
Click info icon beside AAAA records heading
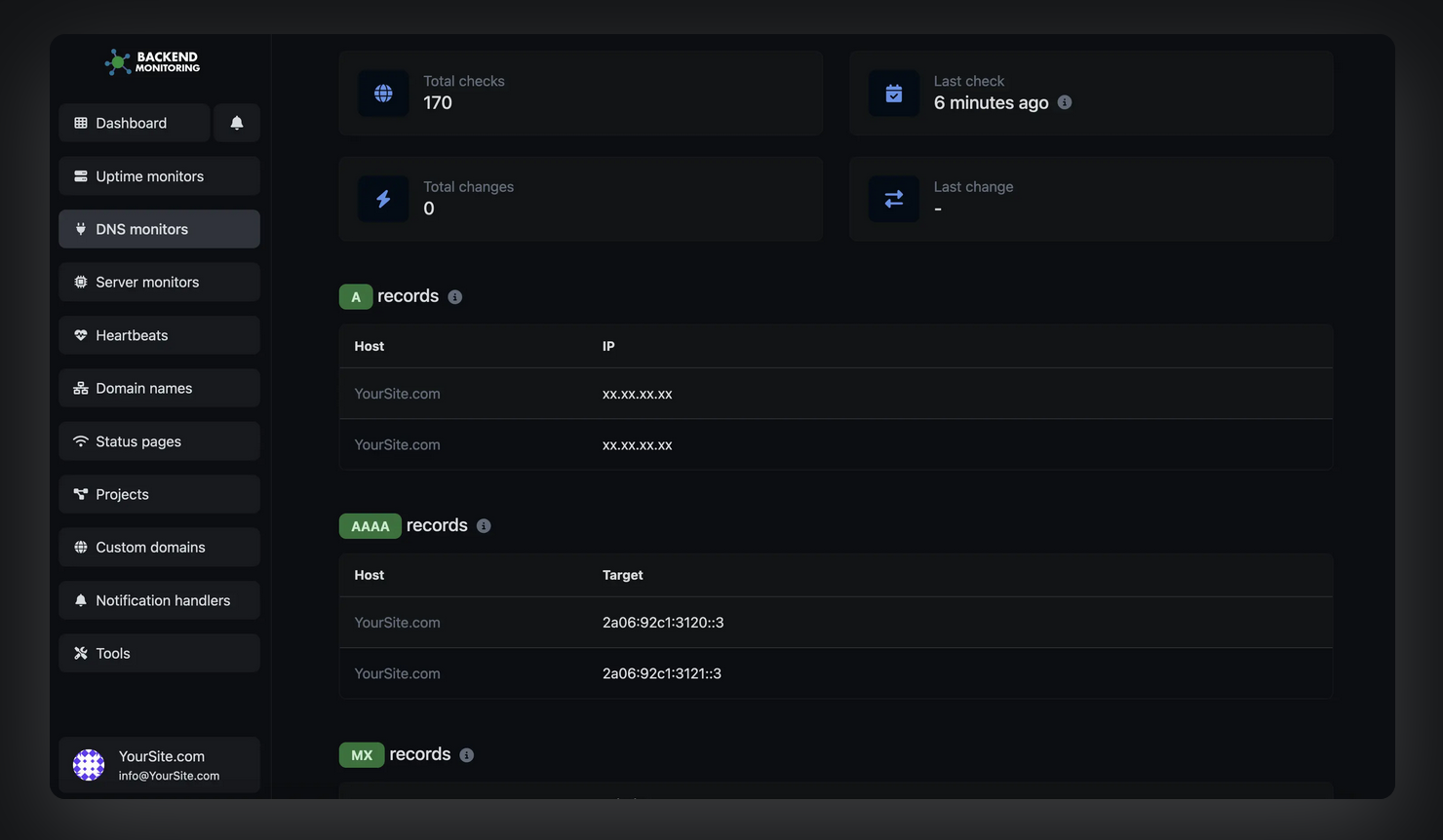[484, 526]
